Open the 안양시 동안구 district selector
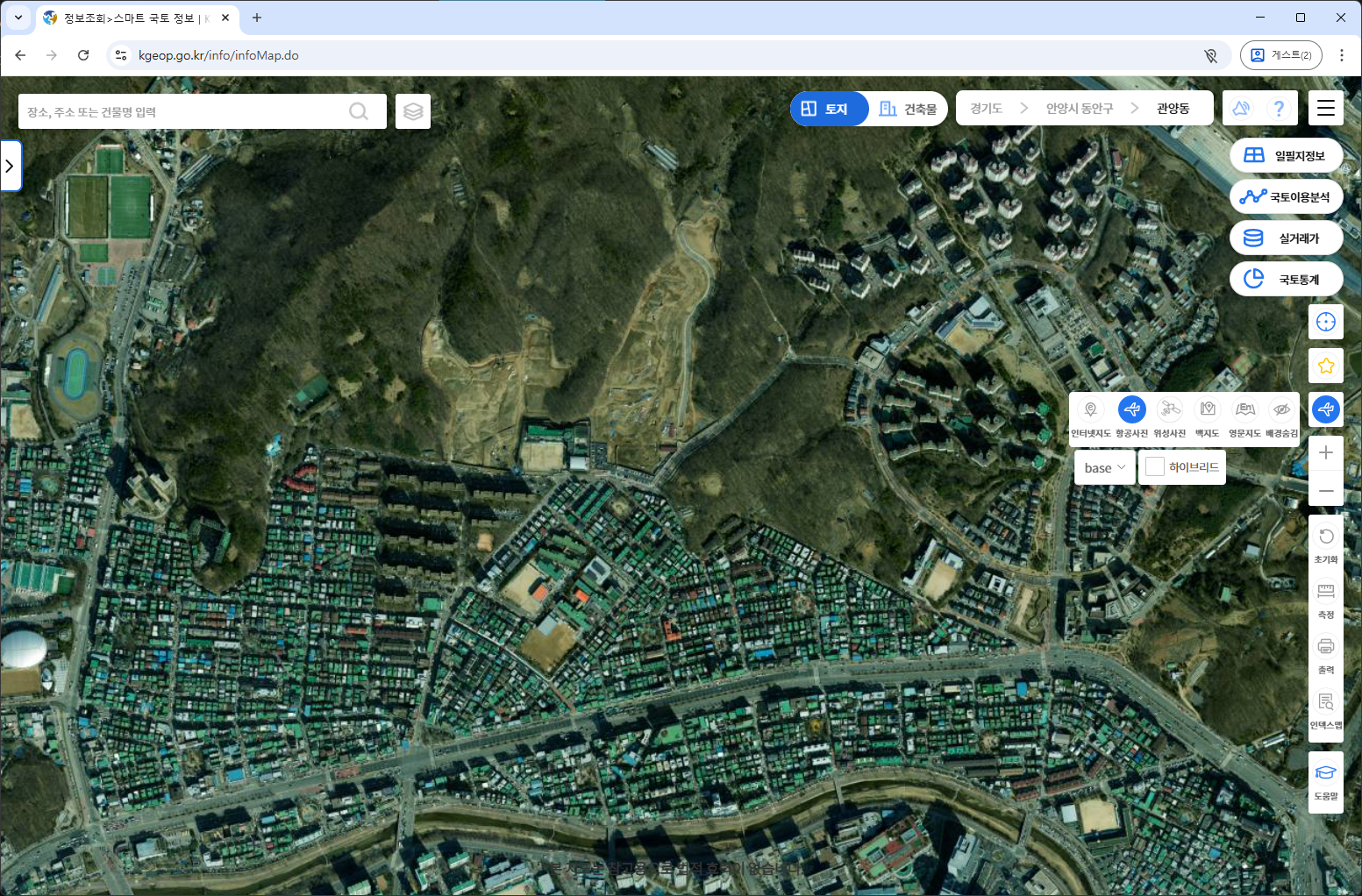The height and width of the screenshot is (896, 1362). click(1079, 109)
